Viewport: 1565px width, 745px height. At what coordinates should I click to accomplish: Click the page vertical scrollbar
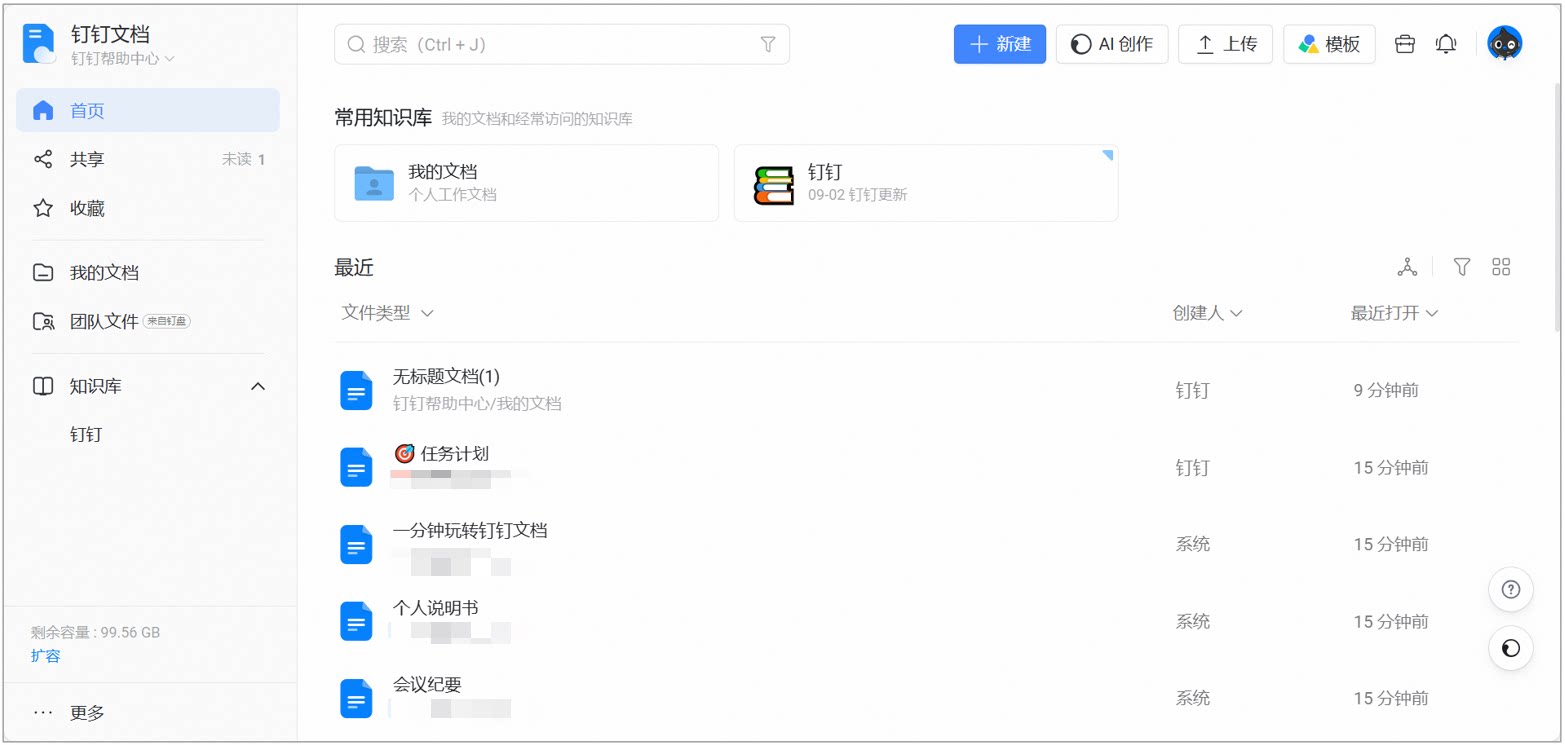1556,210
